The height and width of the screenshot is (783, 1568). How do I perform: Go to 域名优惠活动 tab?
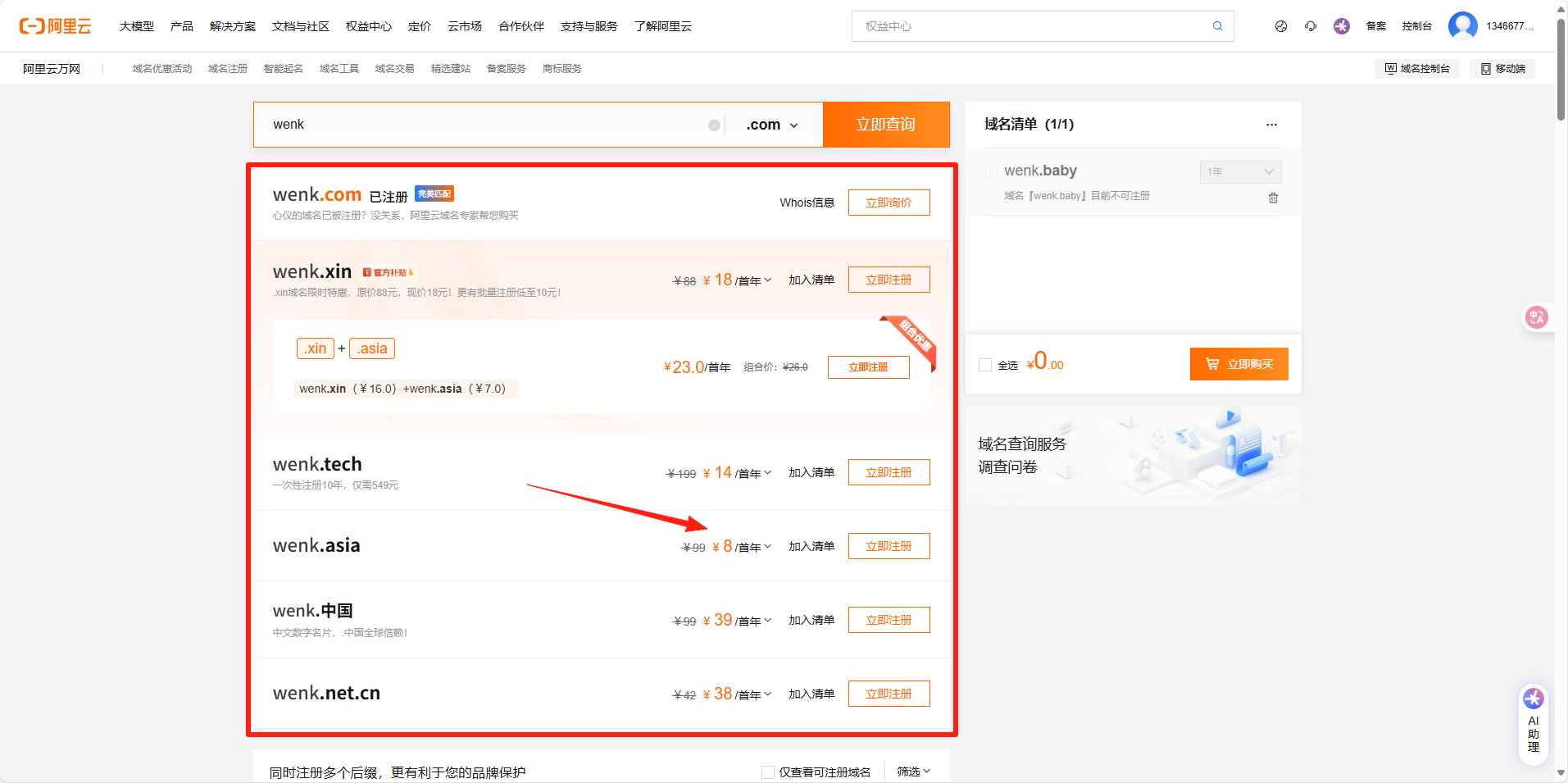tap(162, 69)
